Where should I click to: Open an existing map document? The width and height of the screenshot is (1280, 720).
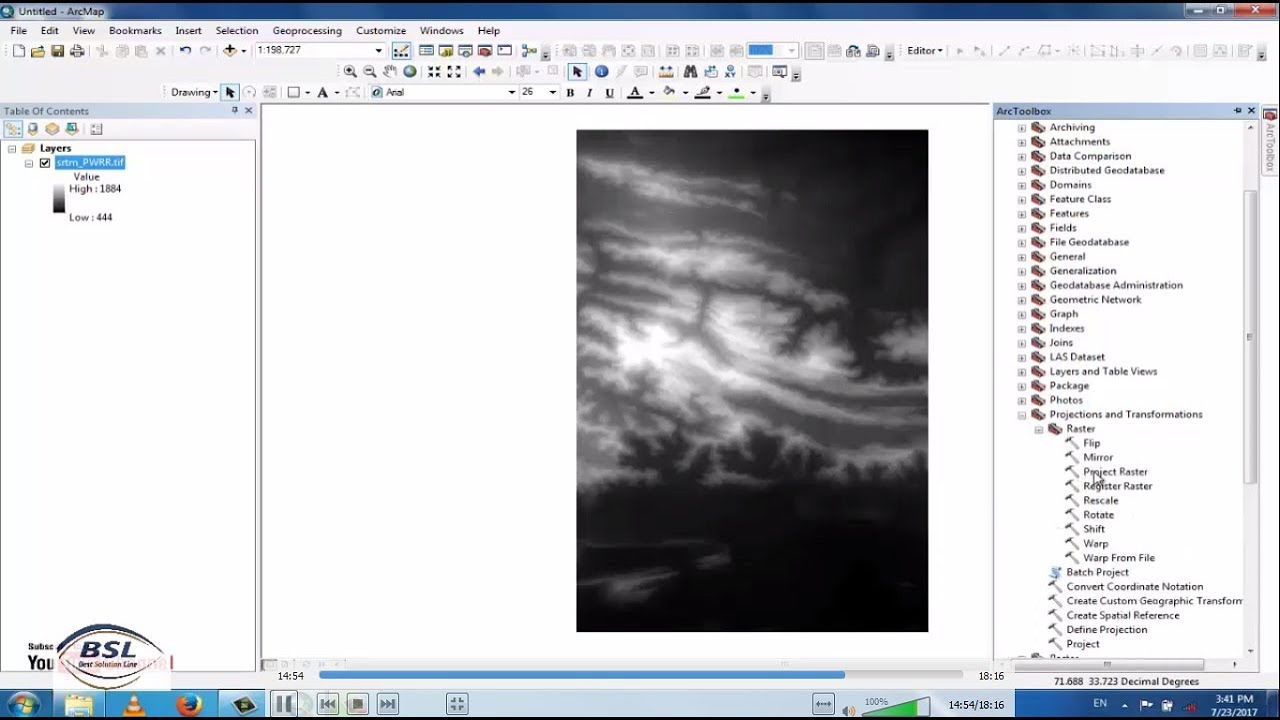tap(38, 51)
